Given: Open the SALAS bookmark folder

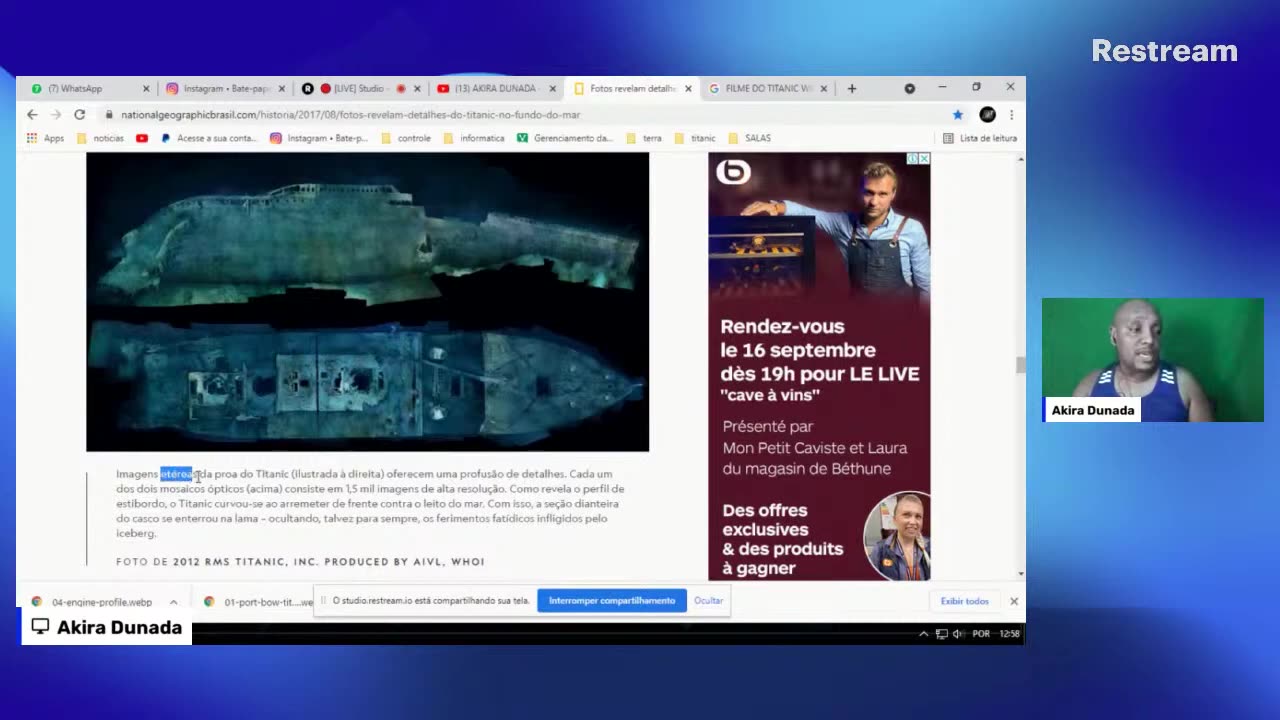Looking at the screenshot, I should 750,138.
